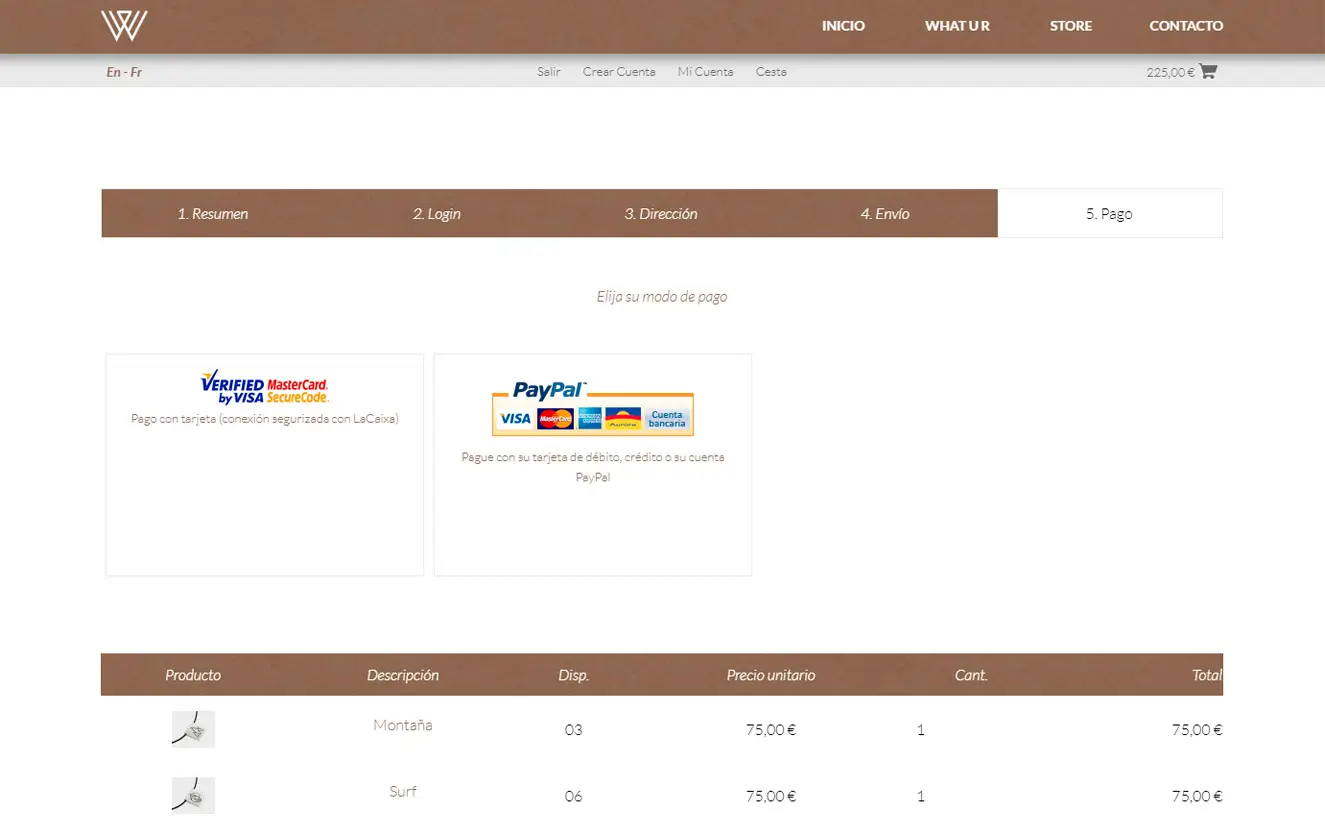Open the STORE menu item
1325x830 pixels.
click(x=1070, y=26)
